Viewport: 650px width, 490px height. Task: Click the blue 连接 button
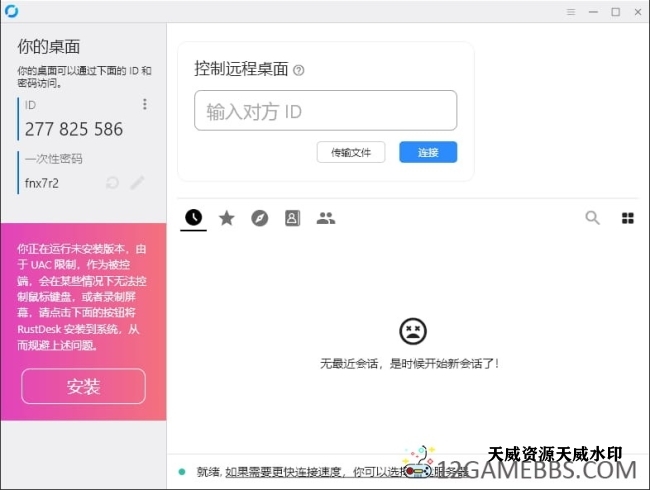pos(428,152)
